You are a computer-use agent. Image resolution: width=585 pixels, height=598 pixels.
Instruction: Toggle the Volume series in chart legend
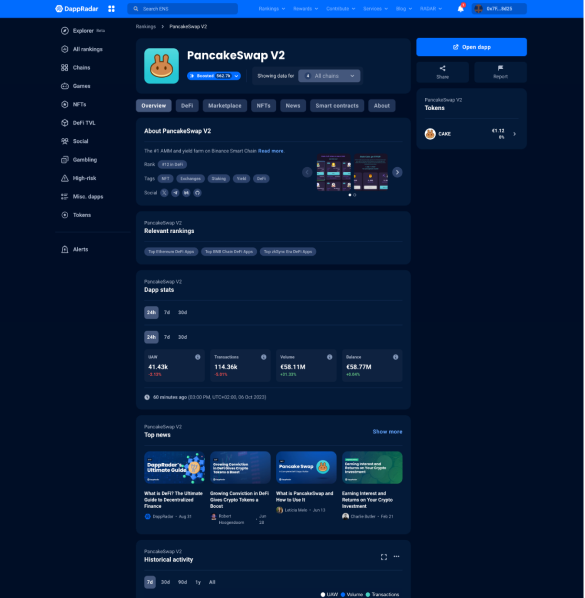[x=352, y=594]
